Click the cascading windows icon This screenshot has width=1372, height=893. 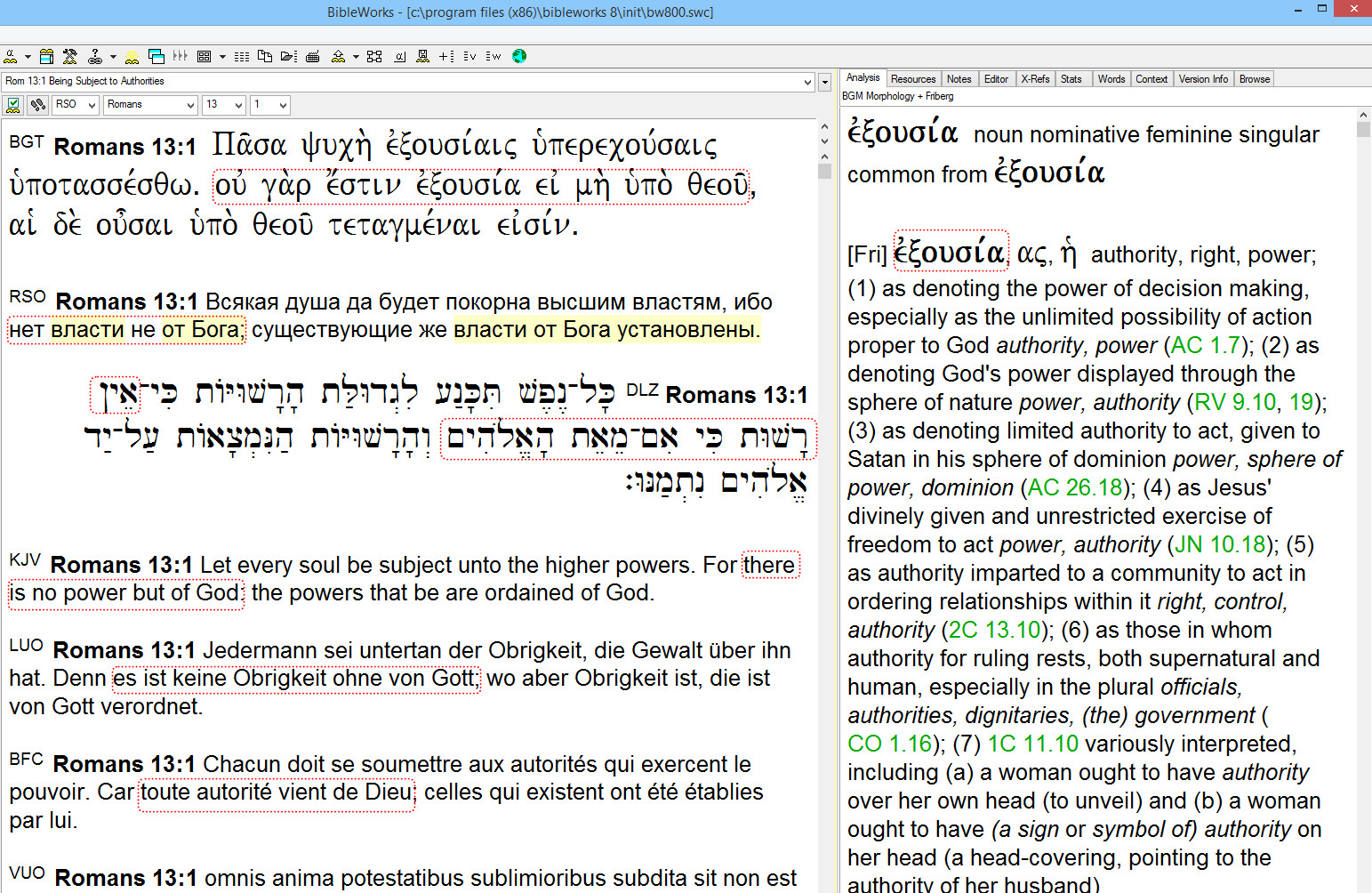(x=156, y=56)
